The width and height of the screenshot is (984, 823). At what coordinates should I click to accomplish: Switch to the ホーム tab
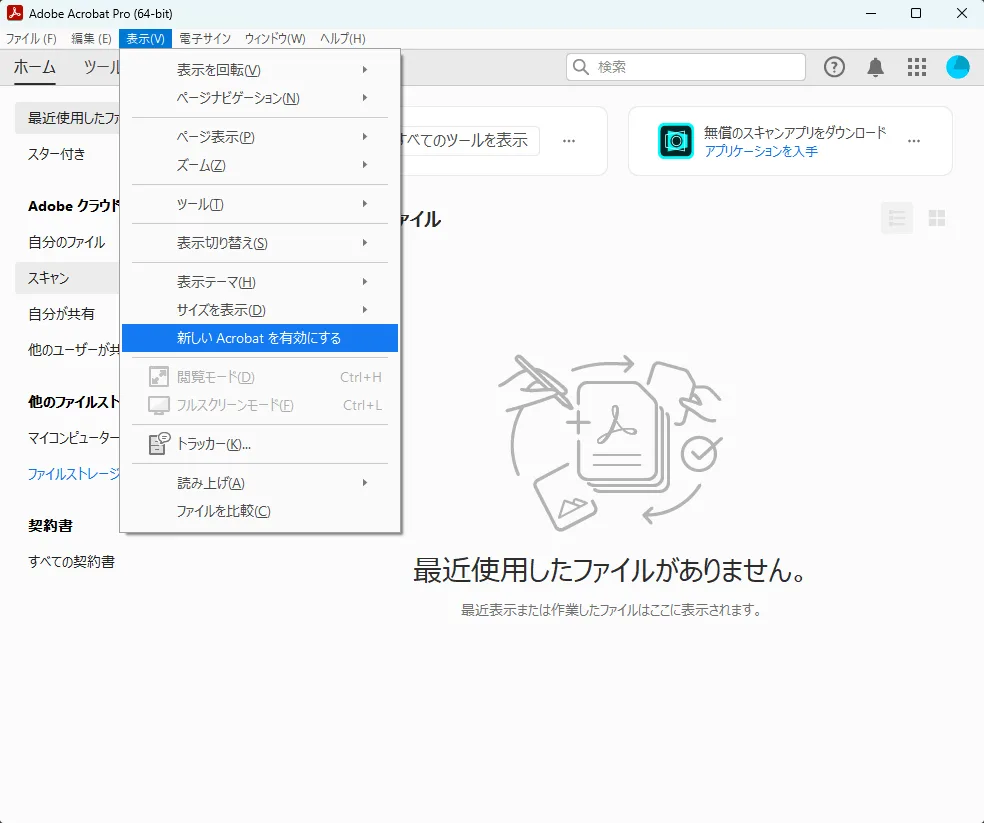point(35,67)
